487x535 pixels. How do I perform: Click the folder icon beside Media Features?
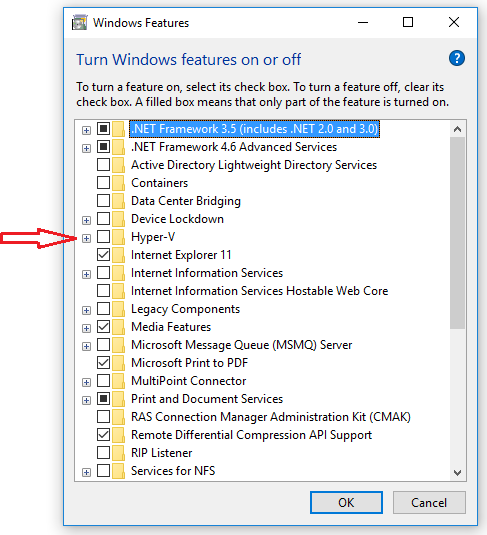coord(119,327)
